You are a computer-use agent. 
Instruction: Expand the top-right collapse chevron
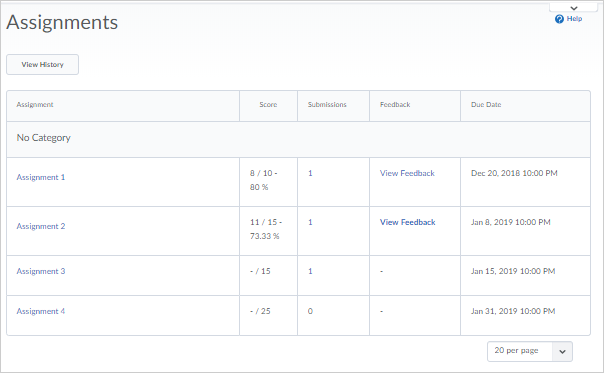pyautogui.click(x=574, y=8)
